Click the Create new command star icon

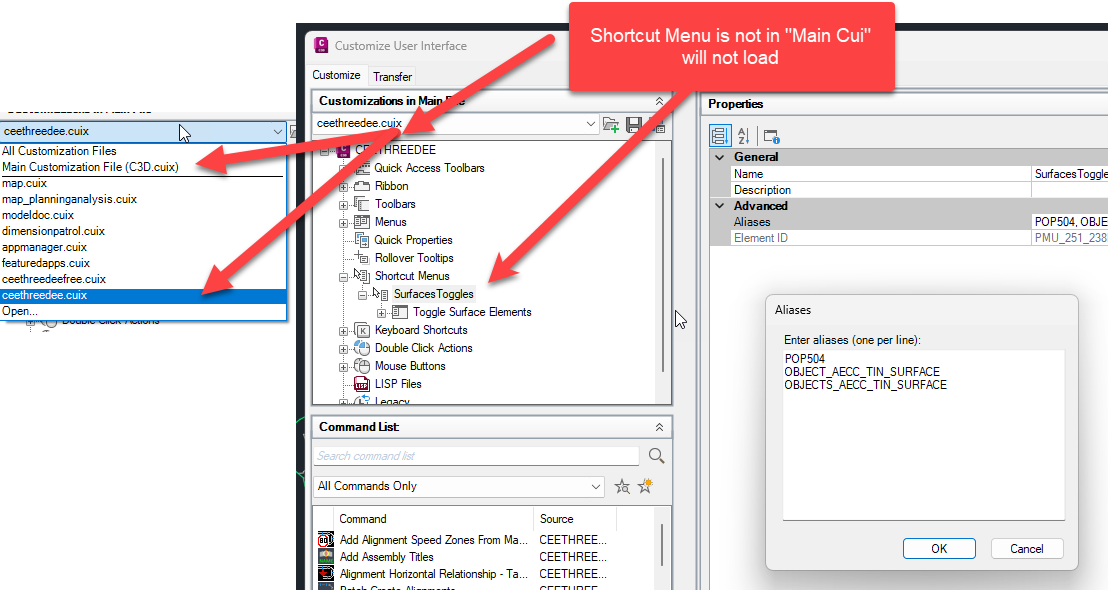tap(645, 485)
